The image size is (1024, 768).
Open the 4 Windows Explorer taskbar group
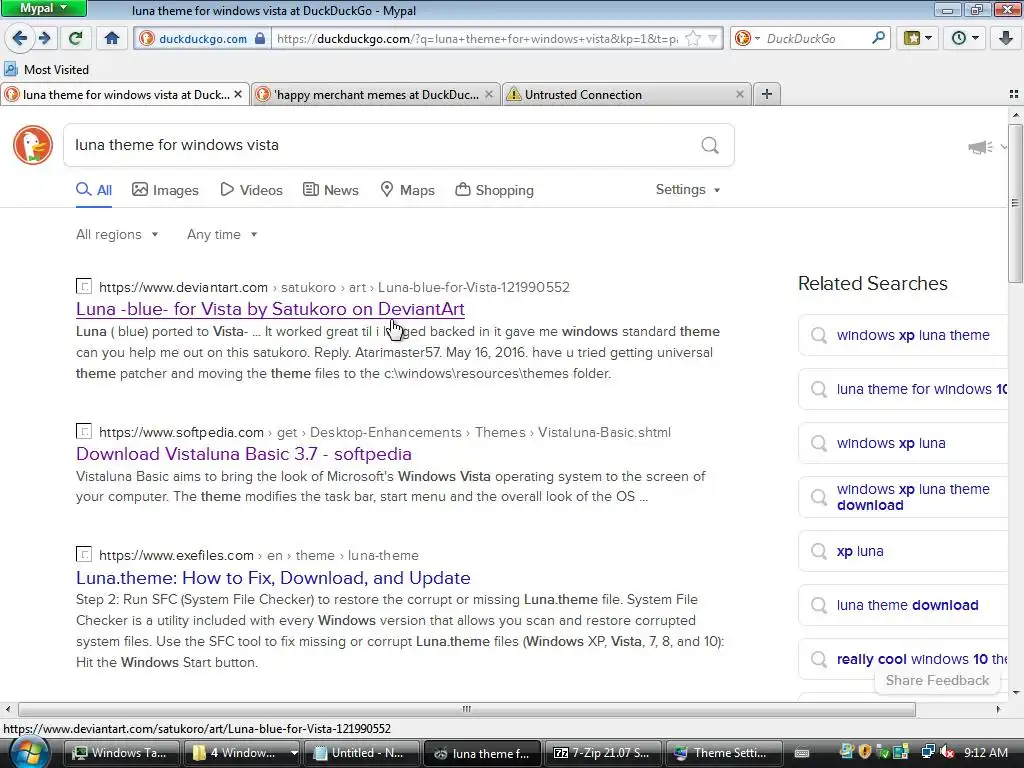tap(243, 753)
